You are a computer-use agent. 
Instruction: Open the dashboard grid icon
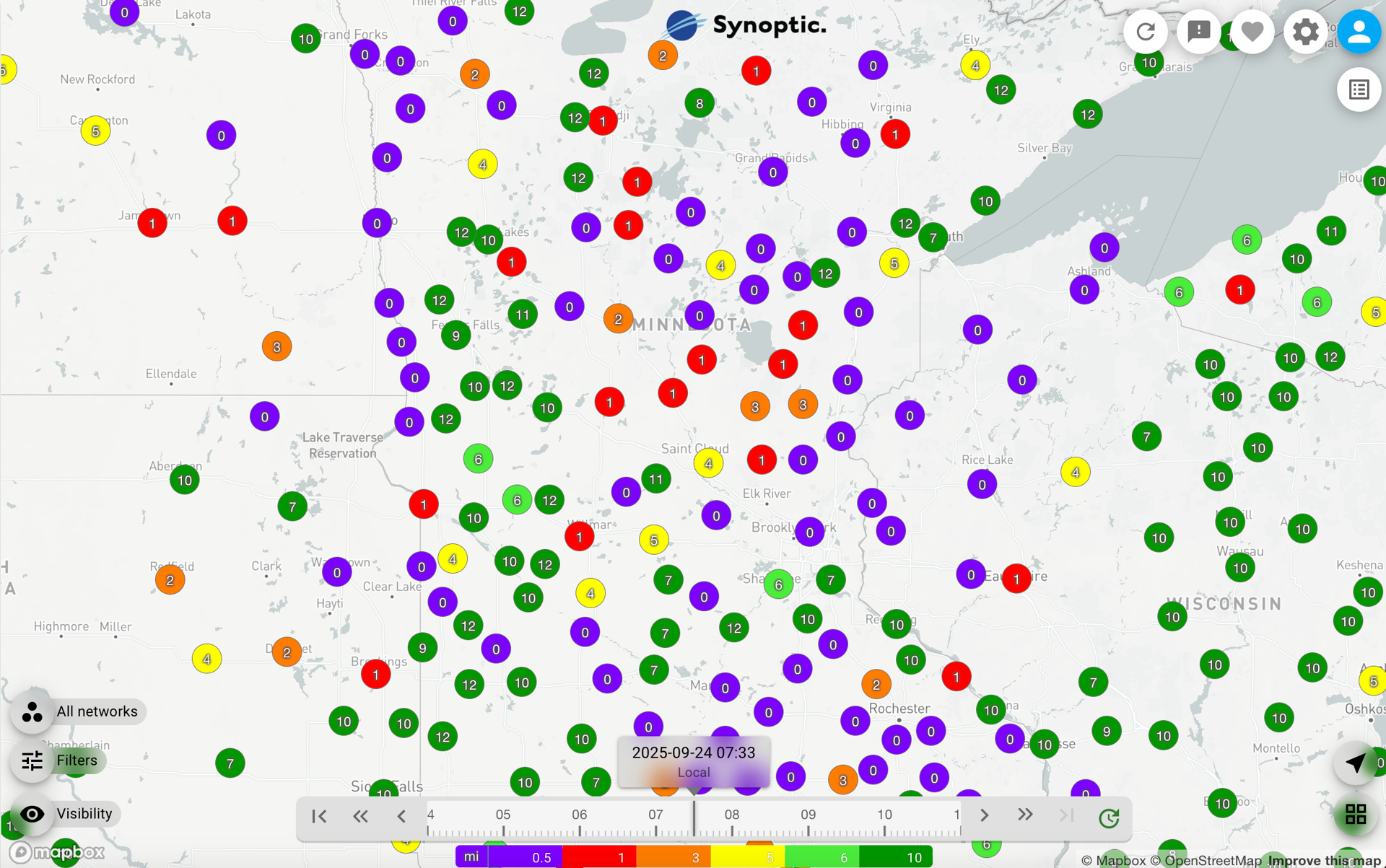(1356, 815)
